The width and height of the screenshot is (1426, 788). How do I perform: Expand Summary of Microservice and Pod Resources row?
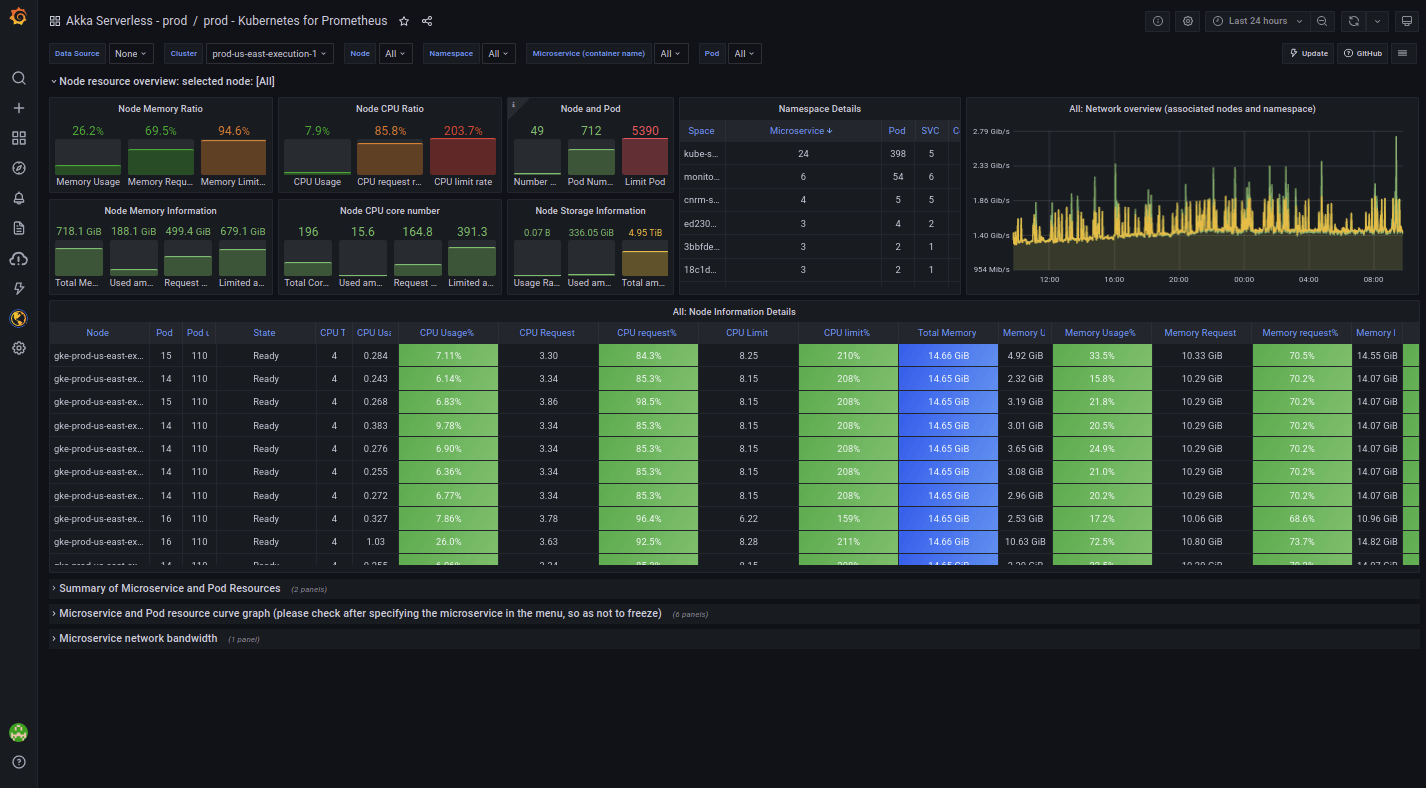click(169, 589)
